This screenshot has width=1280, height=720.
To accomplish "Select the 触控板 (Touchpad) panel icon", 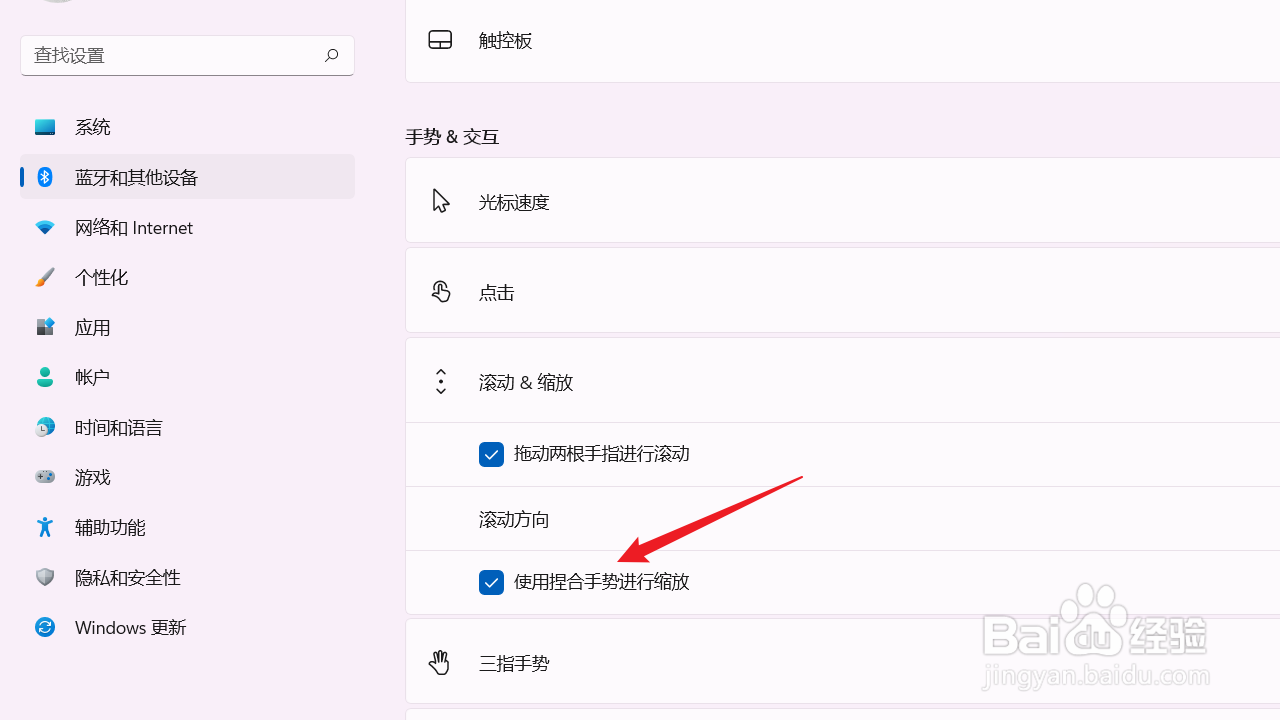I will [x=440, y=39].
